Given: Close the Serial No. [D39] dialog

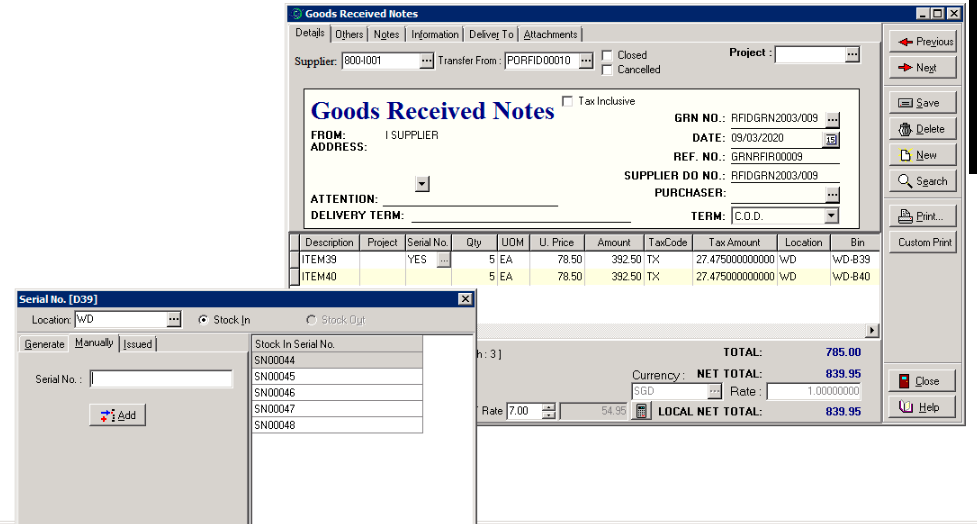Looking at the screenshot, I should [x=465, y=299].
